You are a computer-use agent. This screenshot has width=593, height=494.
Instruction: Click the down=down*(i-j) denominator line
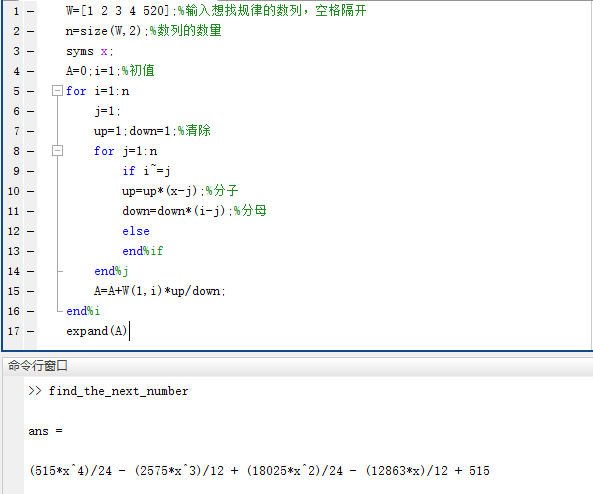(x=177, y=211)
